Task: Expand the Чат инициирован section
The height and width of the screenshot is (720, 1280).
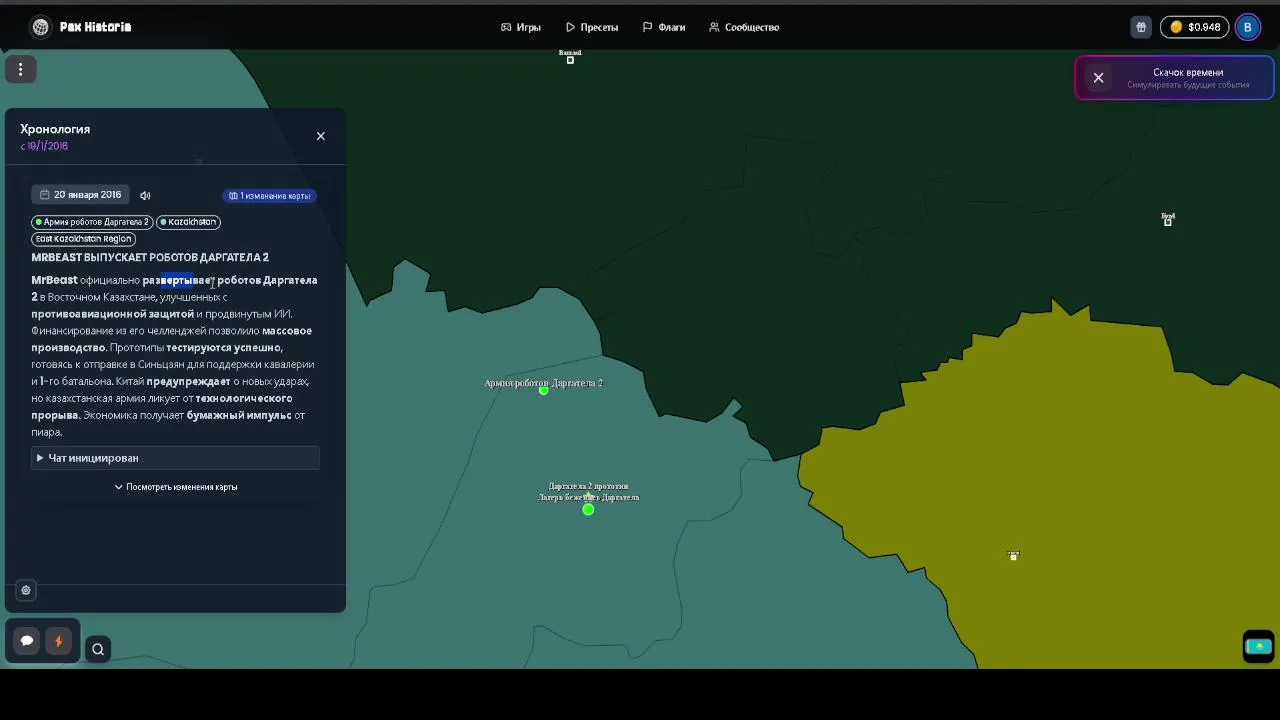Action: (x=175, y=458)
